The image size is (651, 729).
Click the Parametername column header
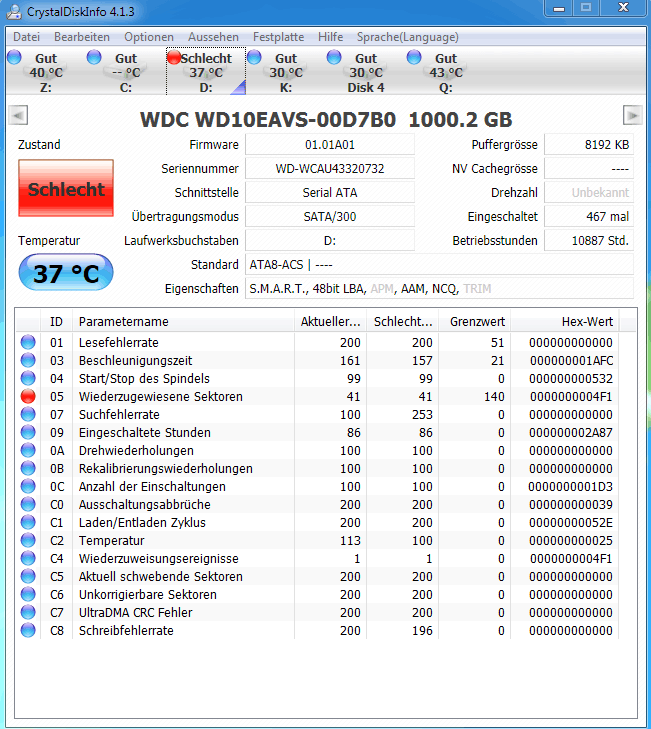[184, 322]
